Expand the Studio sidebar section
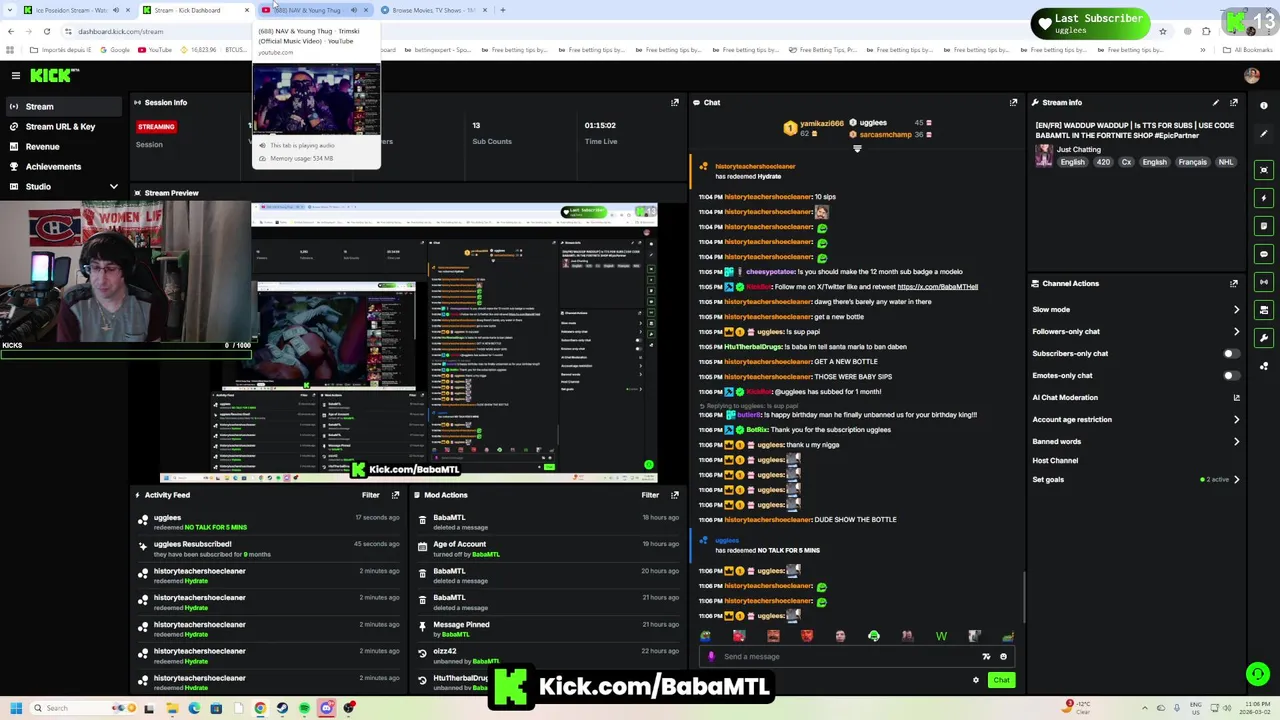The image size is (1280, 720). click(113, 187)
